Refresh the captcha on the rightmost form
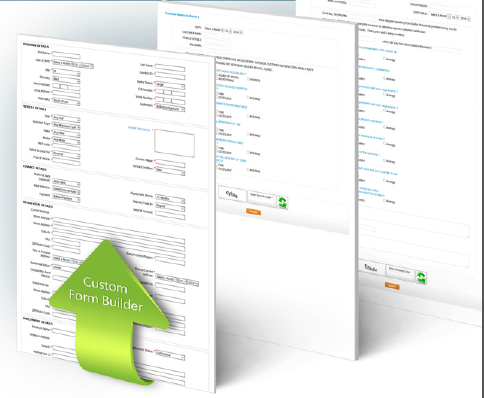 421,278
